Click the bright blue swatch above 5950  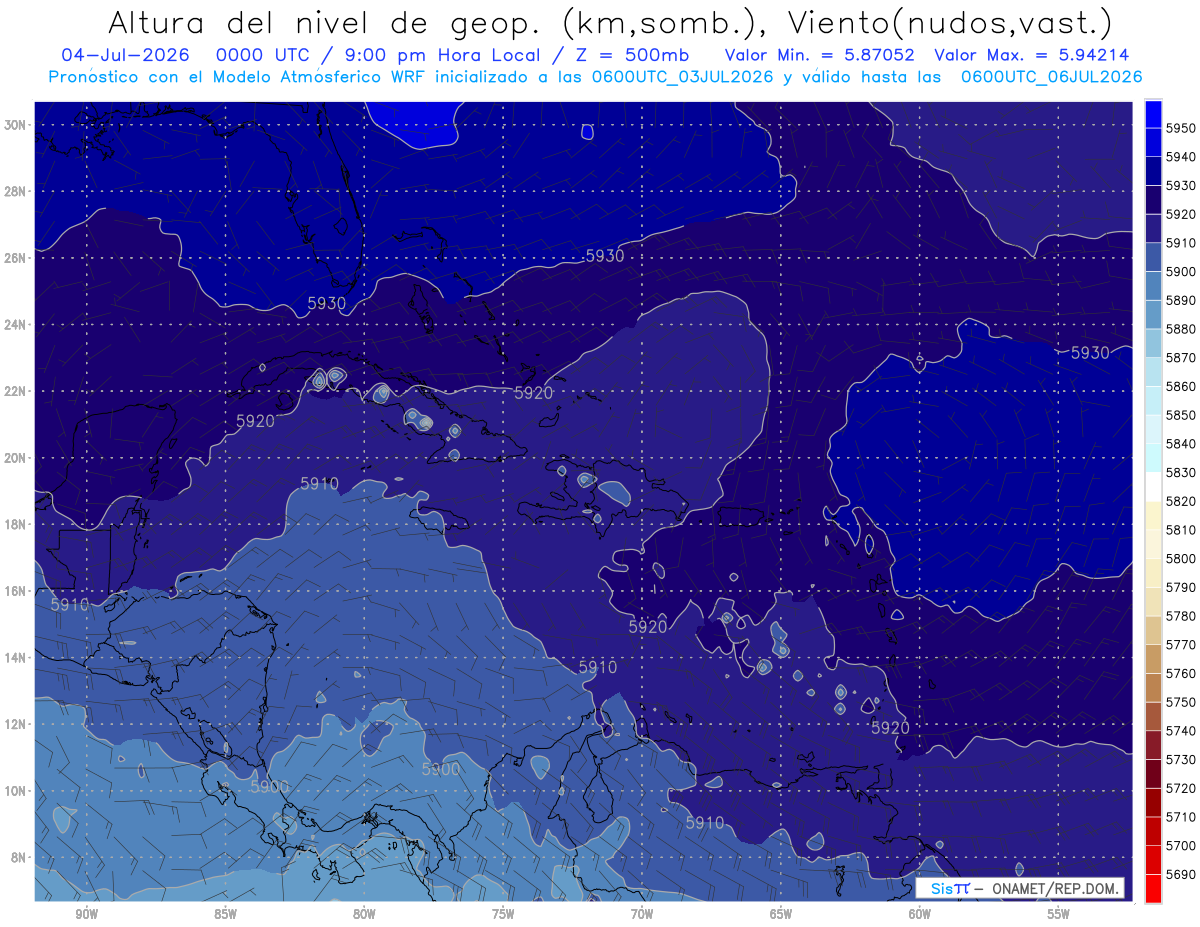pos(1153,114)
